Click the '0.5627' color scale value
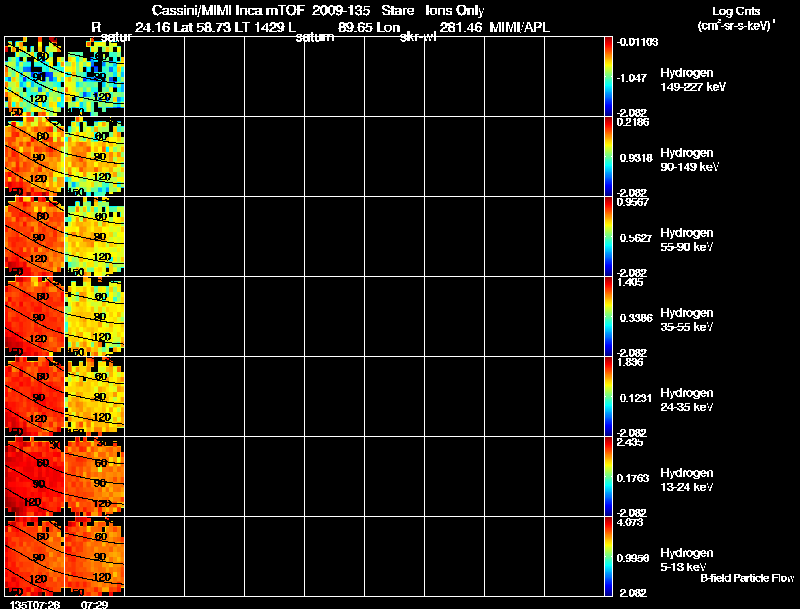The image size is (800, 609). click(636, 238)
